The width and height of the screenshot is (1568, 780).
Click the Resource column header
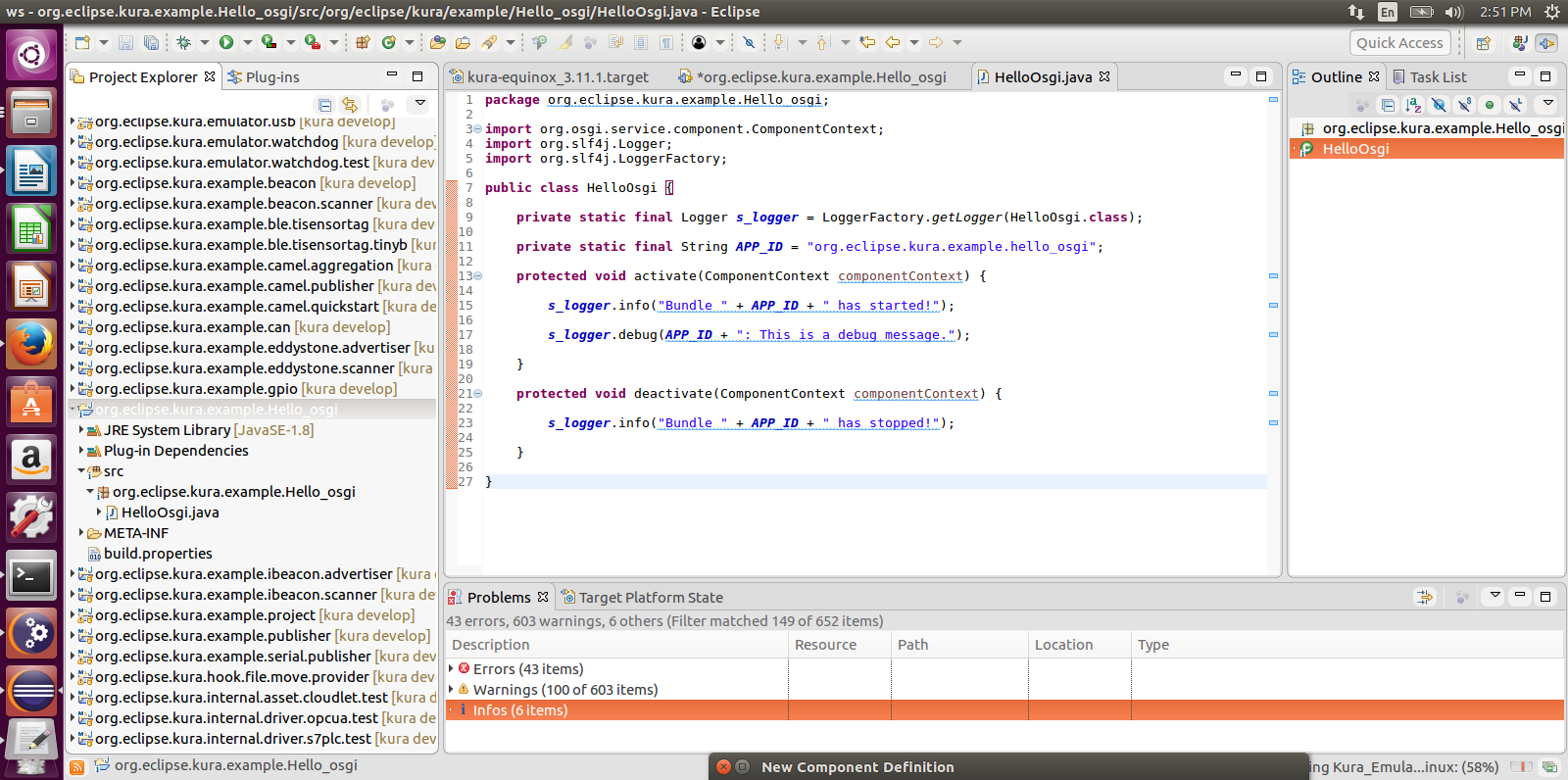tap(840, 645)
